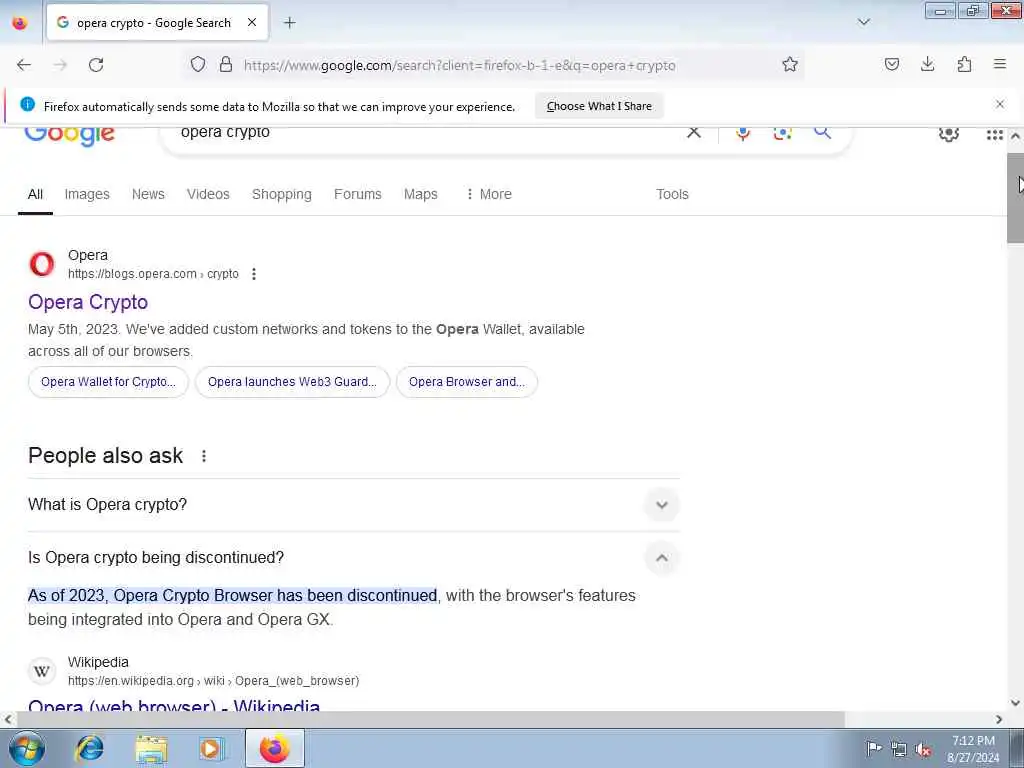Click the taskbar clock showing 7:12 PM
This screenshot has width=1024, height=768.
(973, 749)
